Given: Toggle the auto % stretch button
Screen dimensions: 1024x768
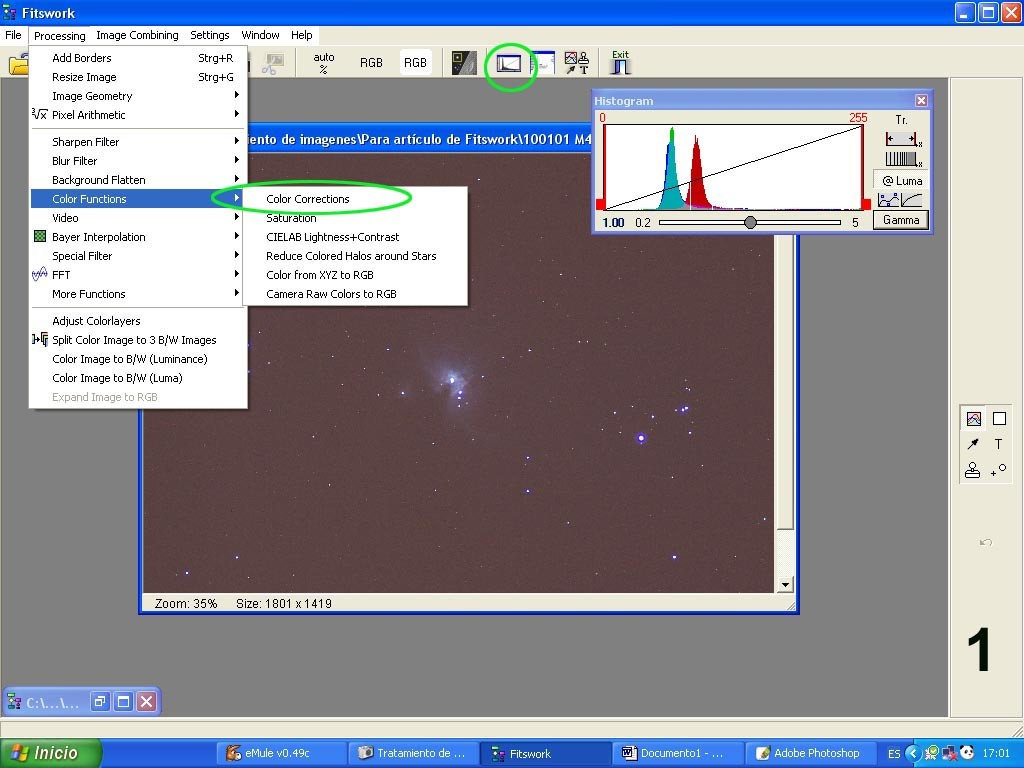Looking at the screenshot, I should coord(324,63).
